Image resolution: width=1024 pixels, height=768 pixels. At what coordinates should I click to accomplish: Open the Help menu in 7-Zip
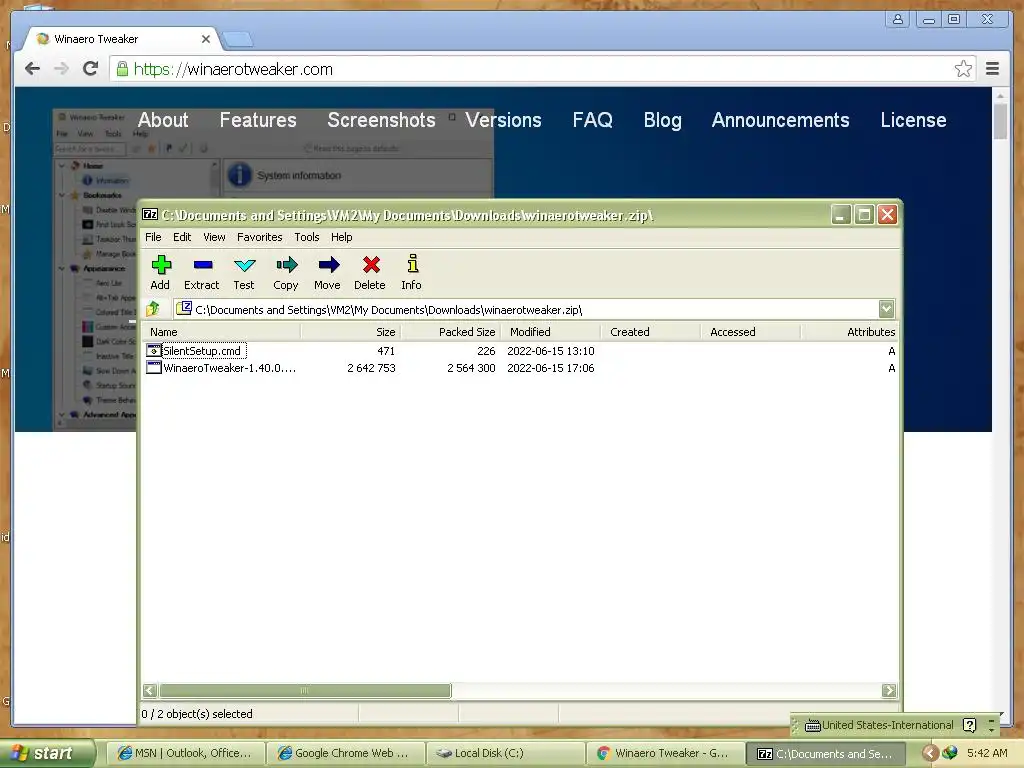(x=342, y=237)
